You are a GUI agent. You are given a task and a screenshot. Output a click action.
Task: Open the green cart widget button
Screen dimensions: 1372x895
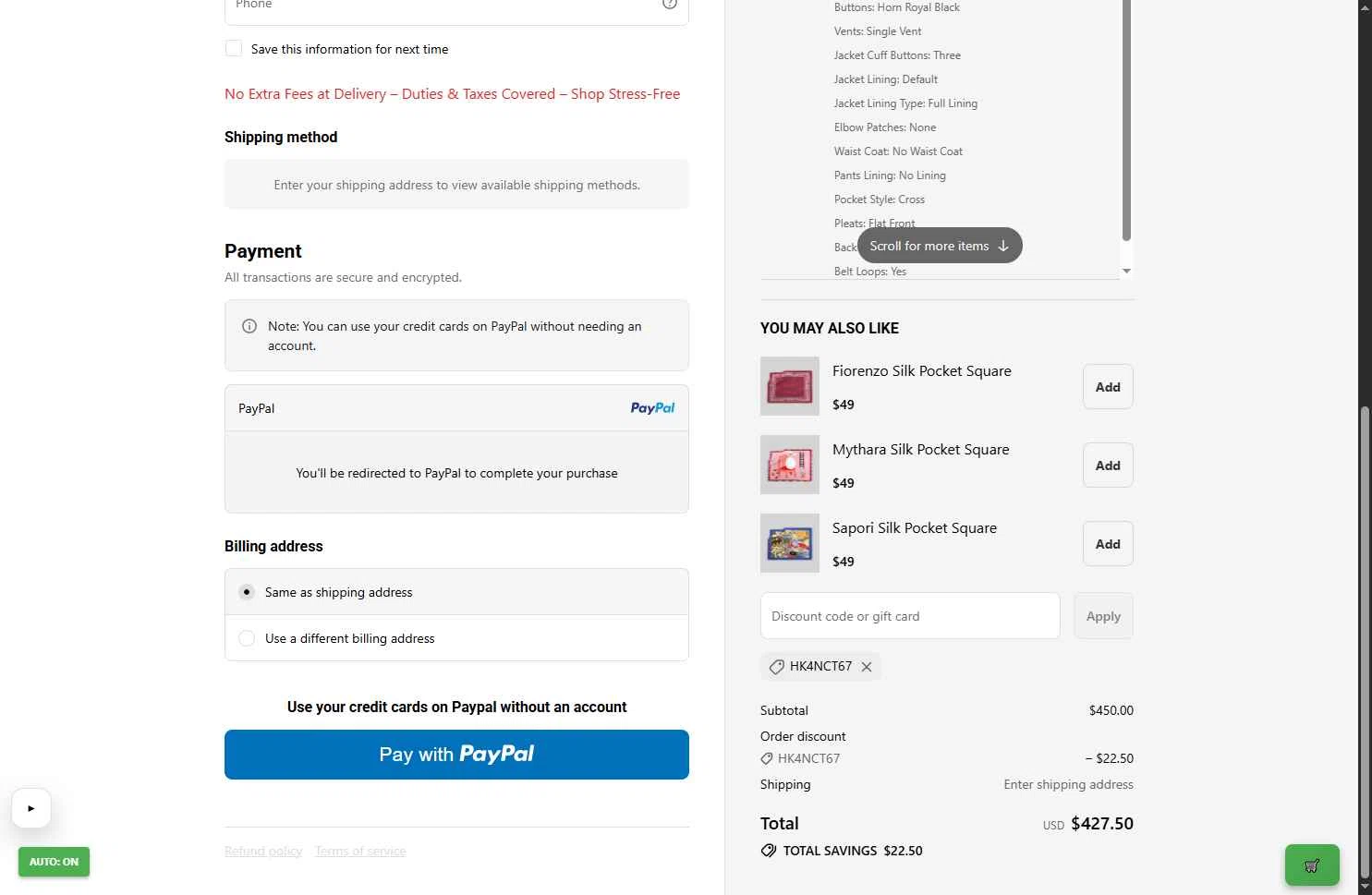coord(1312,865)
